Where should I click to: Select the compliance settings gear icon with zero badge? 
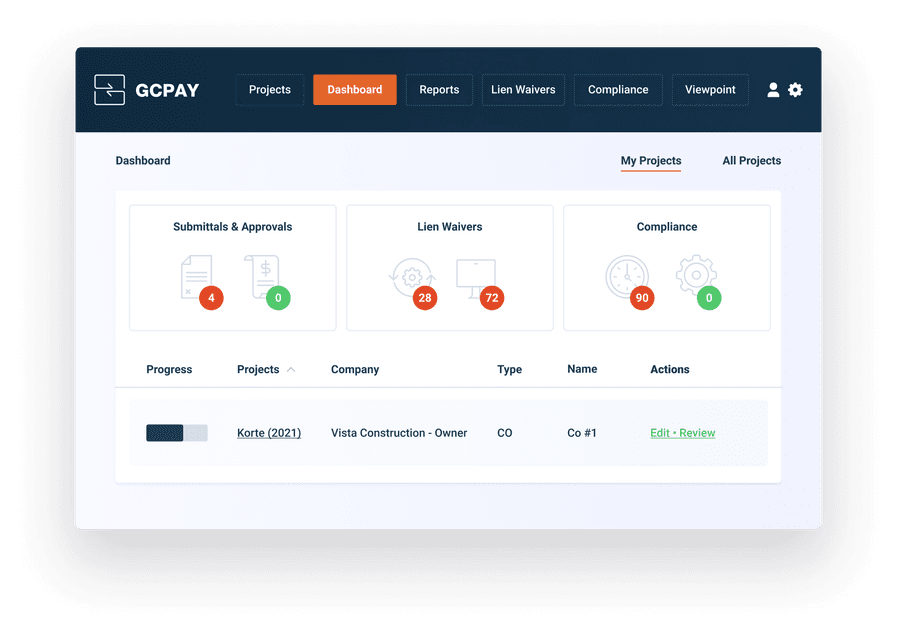(x=697, y=272)
